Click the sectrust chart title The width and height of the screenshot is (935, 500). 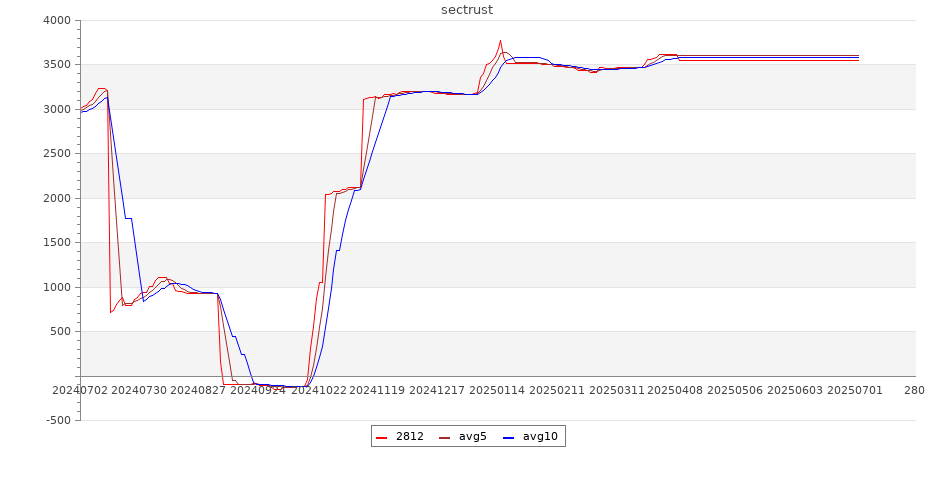[467, 10]
